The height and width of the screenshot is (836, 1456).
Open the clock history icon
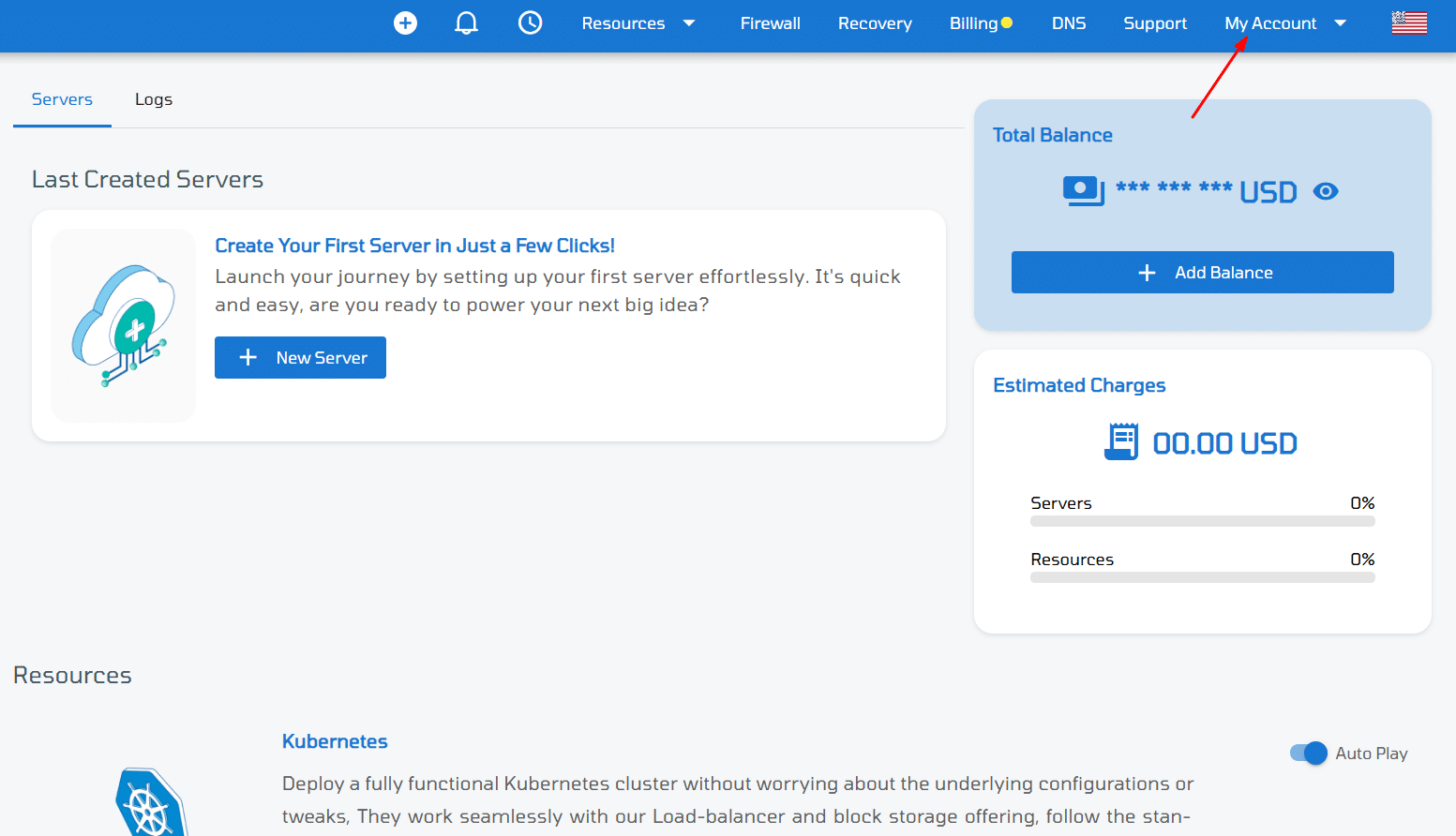tap(531, 22)
